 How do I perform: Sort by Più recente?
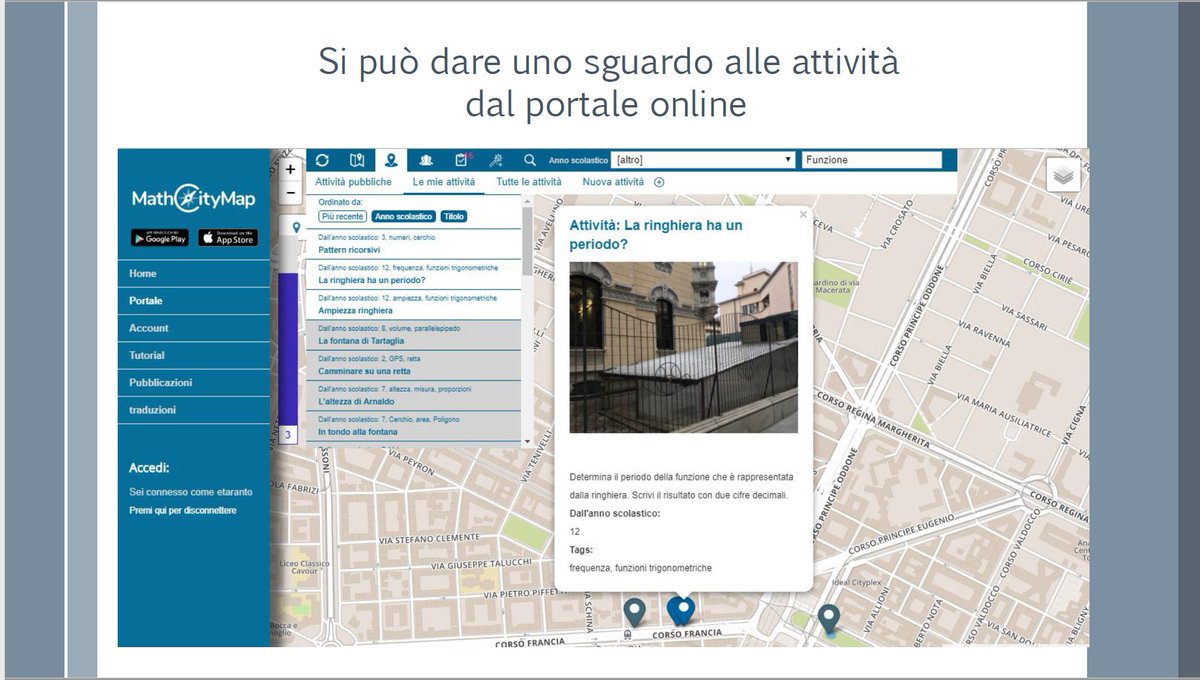pyautogui.click(x=343, y=216)
